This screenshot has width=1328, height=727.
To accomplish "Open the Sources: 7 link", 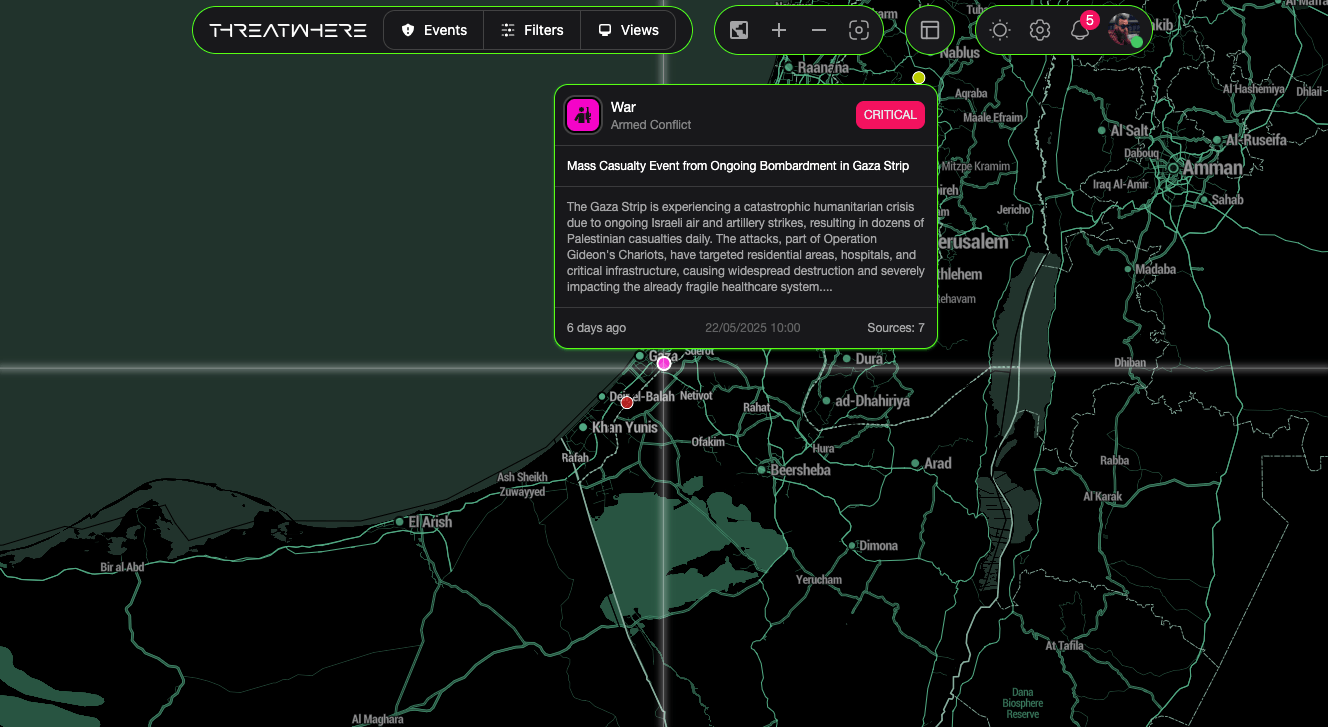I will (895, 327).
